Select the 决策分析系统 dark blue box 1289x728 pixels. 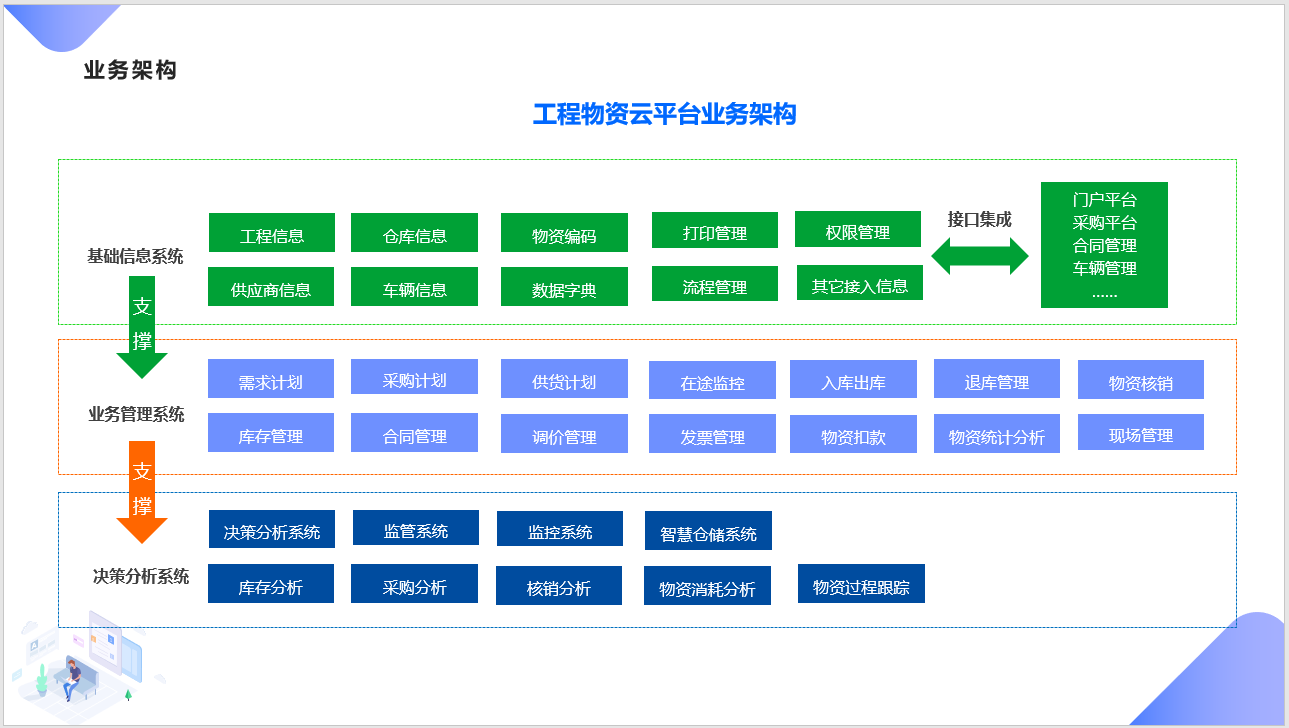pos(272,529)
